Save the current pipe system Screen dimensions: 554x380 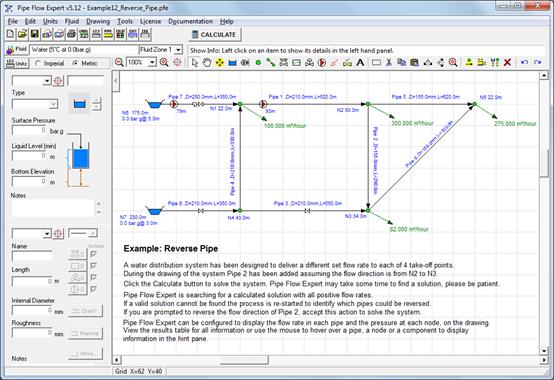35,34
